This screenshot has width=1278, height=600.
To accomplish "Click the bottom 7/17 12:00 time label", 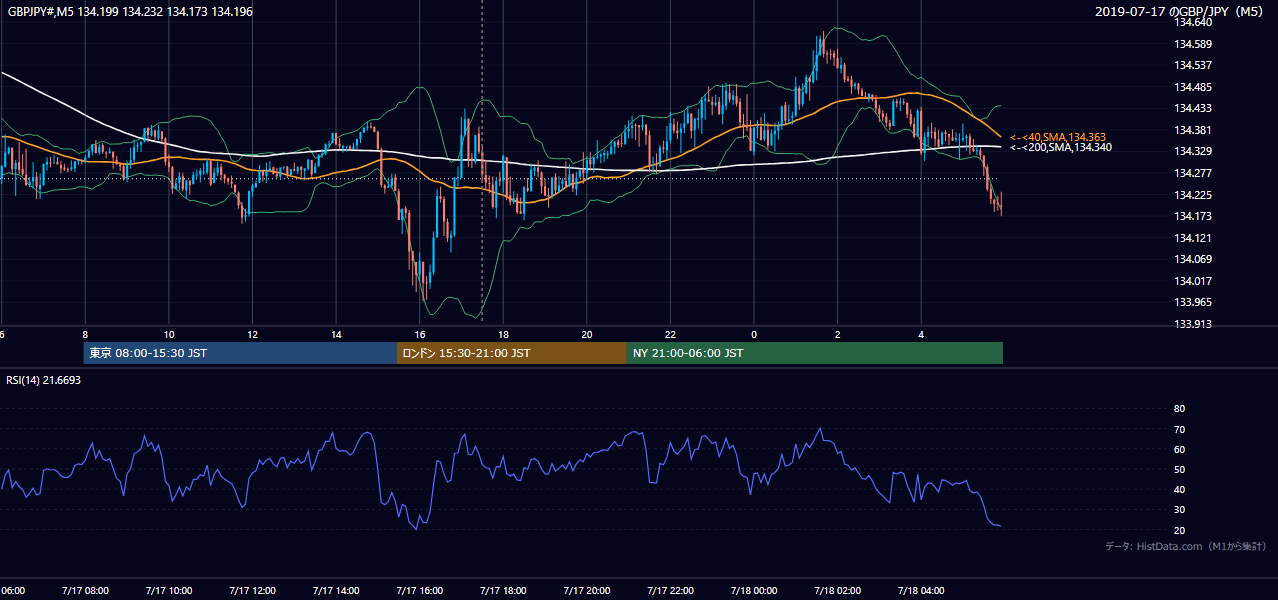I will coord(253,590).
